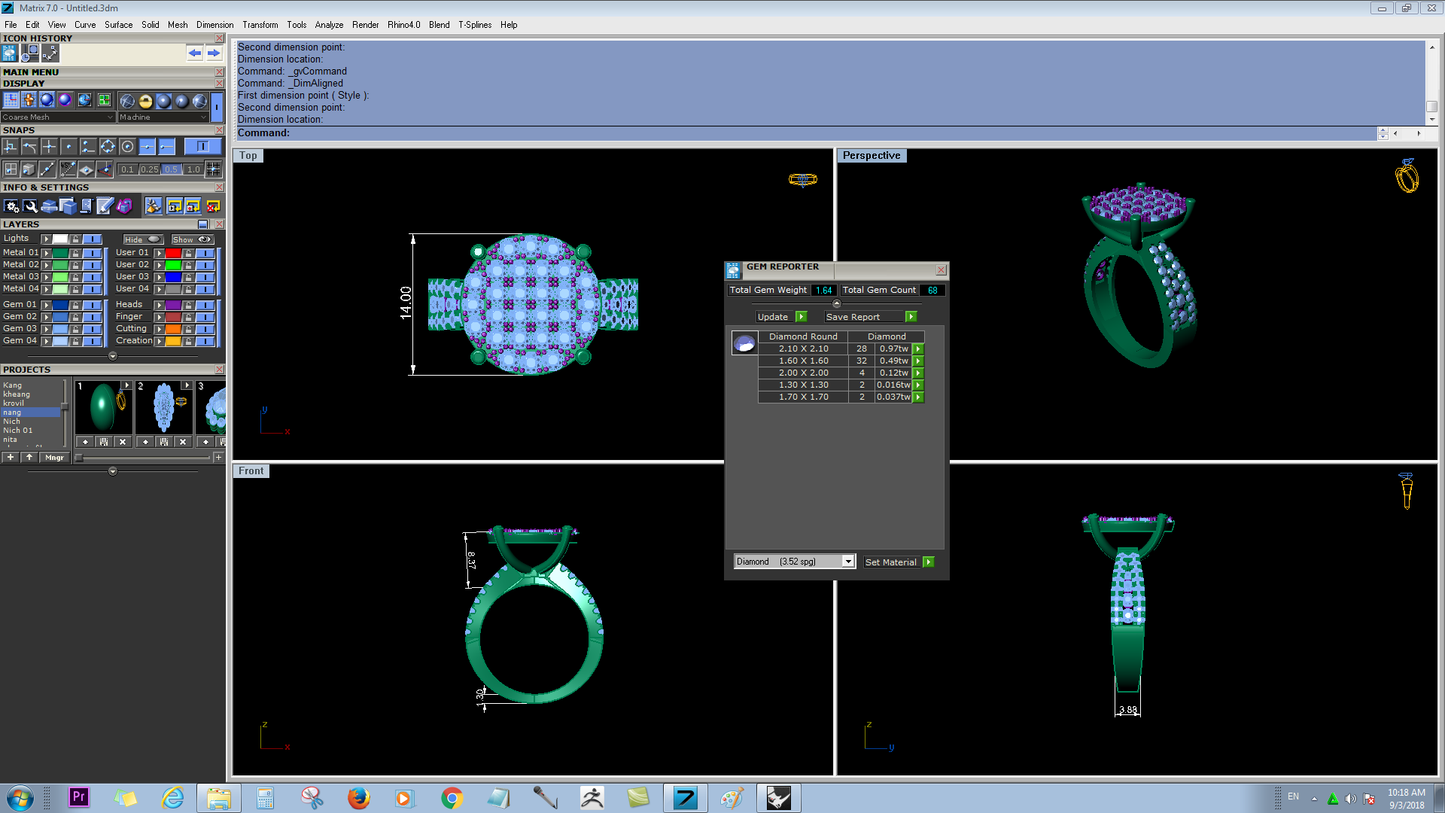Click project thumbnail 2 preview
The width and height of the screenshot is (1445, 813).
[164, 407]
